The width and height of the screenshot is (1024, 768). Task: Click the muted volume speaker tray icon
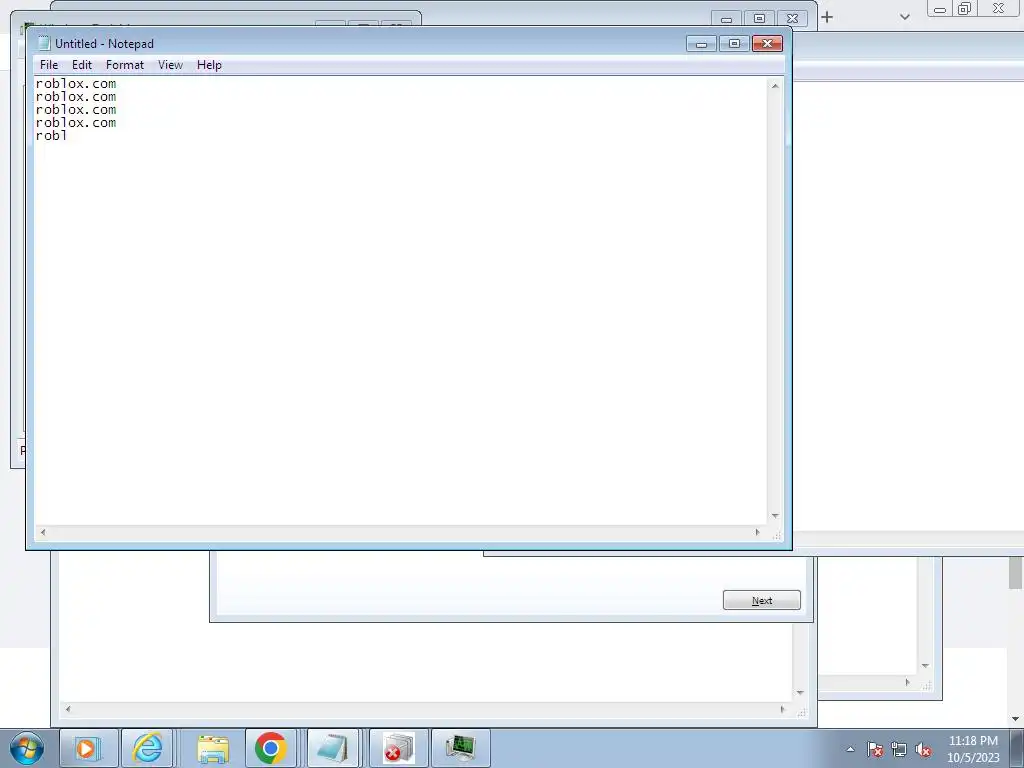tap(923, 749)
